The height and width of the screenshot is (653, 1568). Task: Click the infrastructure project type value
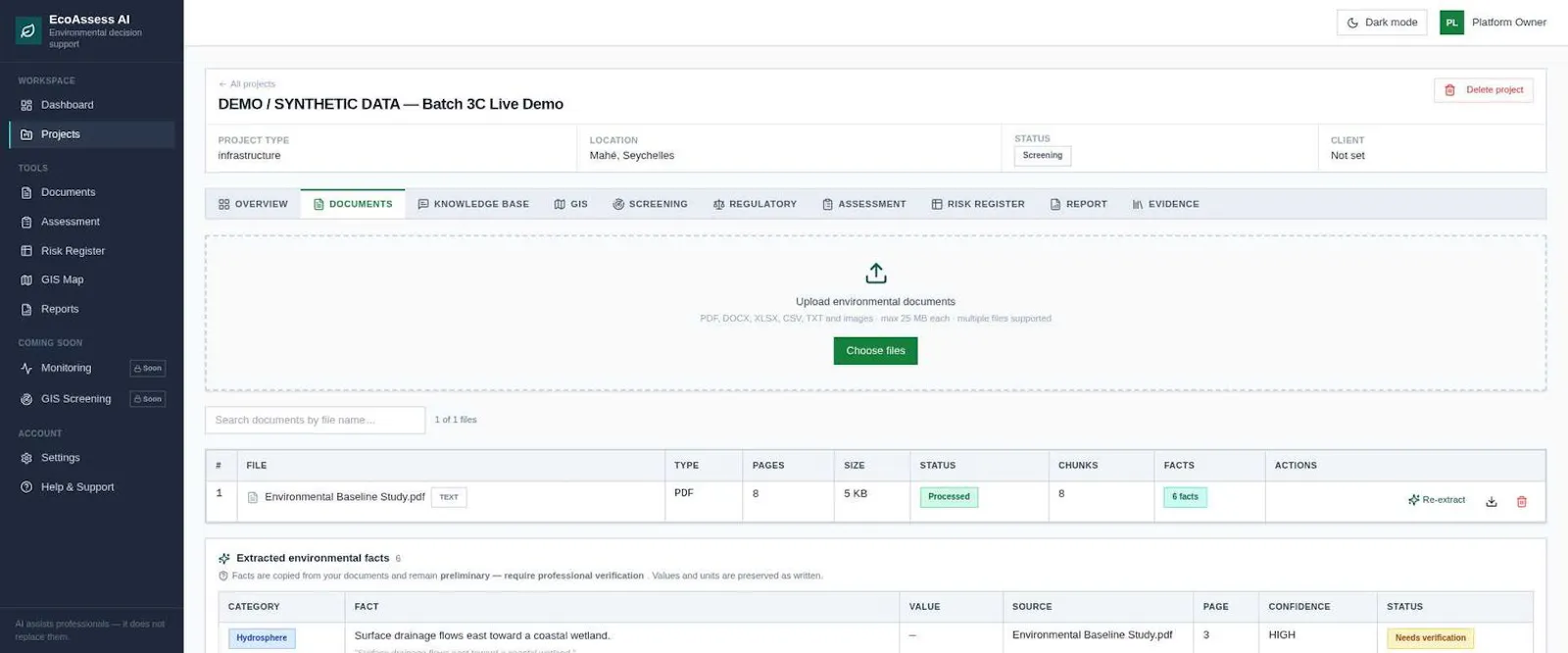[x=249, y=156]
